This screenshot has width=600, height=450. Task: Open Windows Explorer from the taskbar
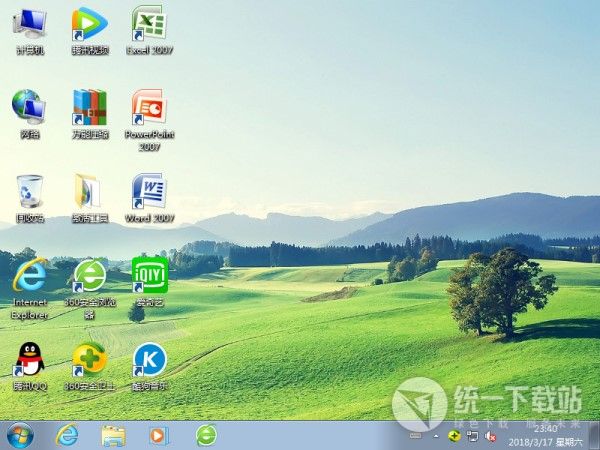tap(113, 435)
